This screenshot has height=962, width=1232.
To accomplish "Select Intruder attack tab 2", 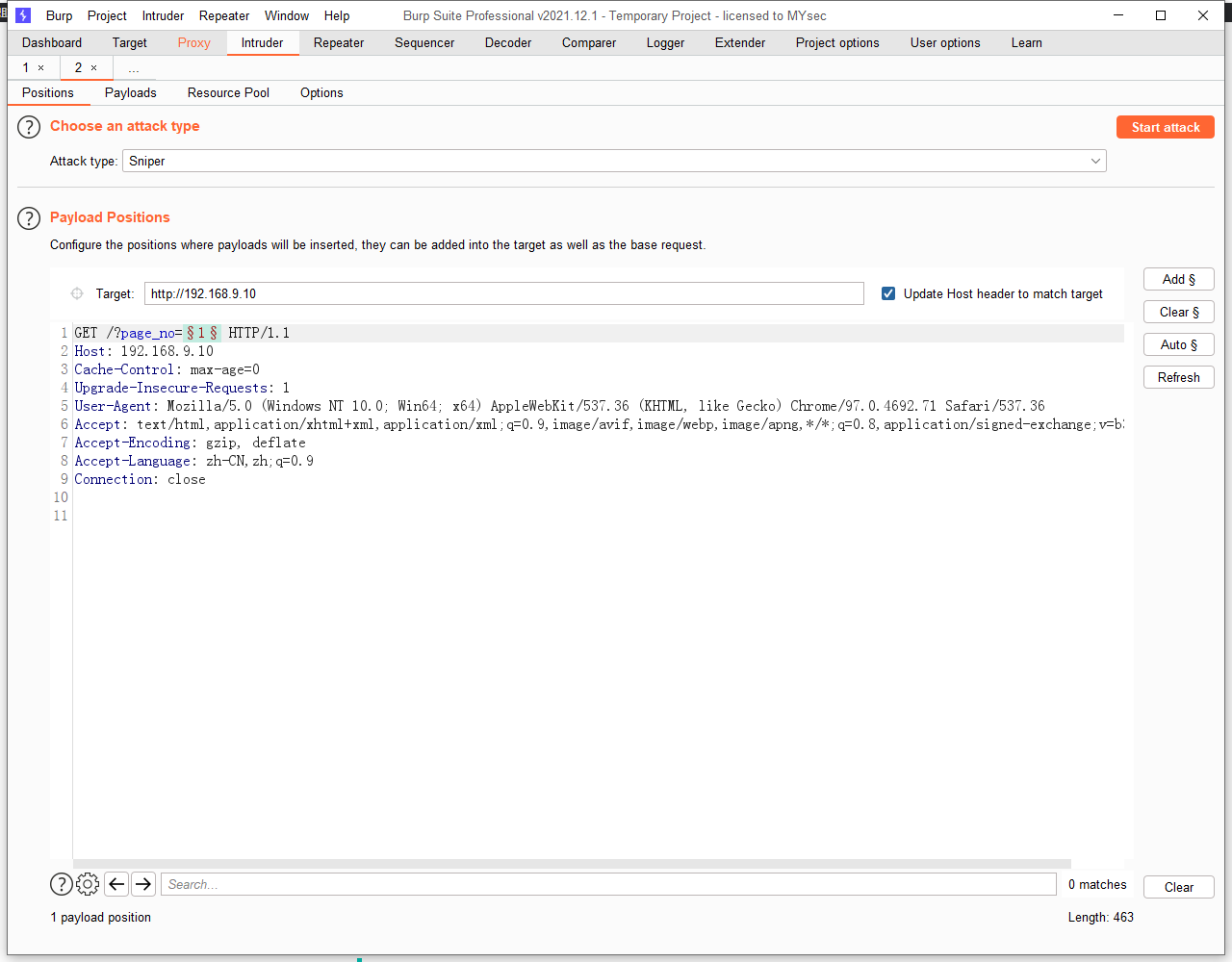I will pos(78,67).
